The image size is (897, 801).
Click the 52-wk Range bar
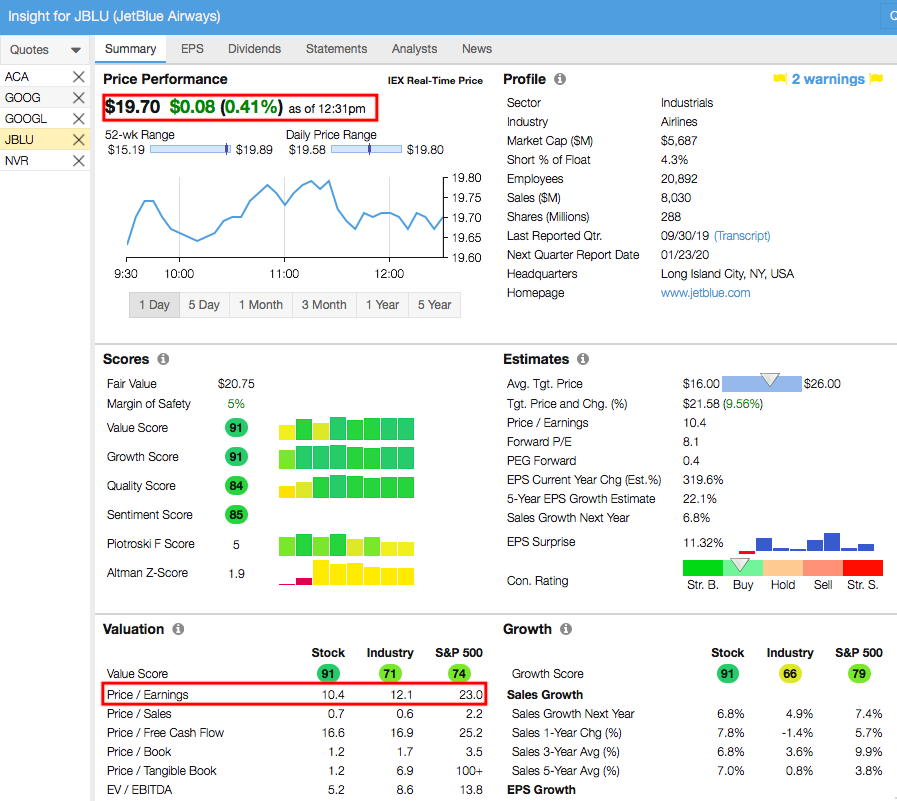click(x=190, y=149)
